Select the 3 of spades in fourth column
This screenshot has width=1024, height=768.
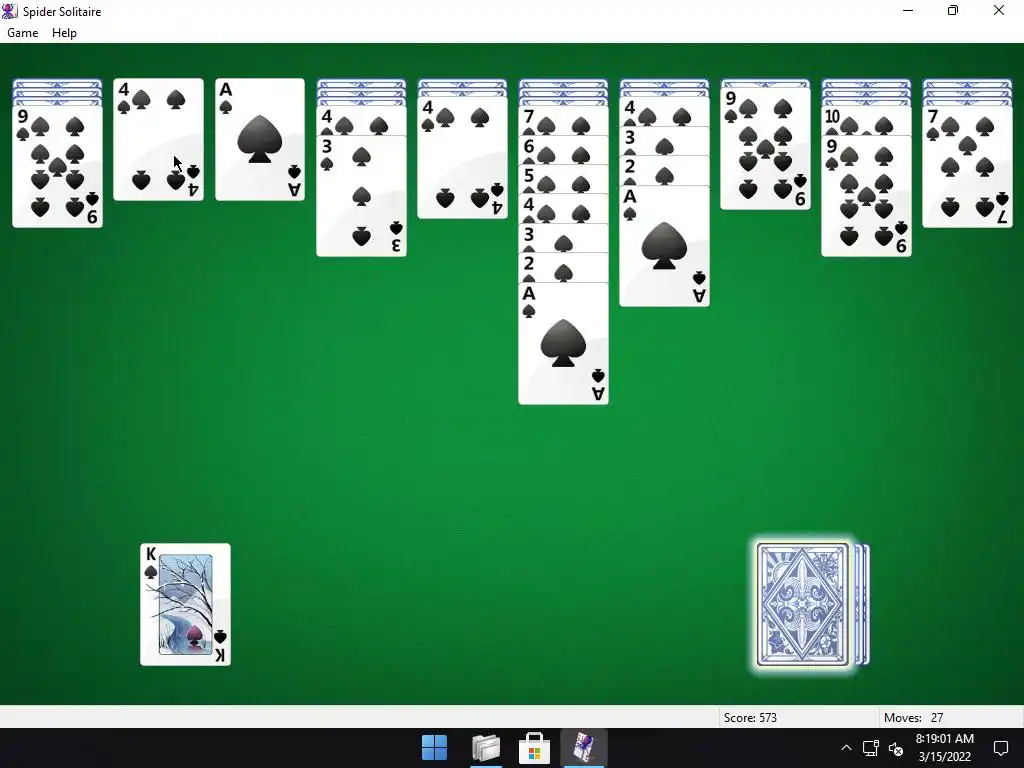pyautogui.click(x=361, y=196)
